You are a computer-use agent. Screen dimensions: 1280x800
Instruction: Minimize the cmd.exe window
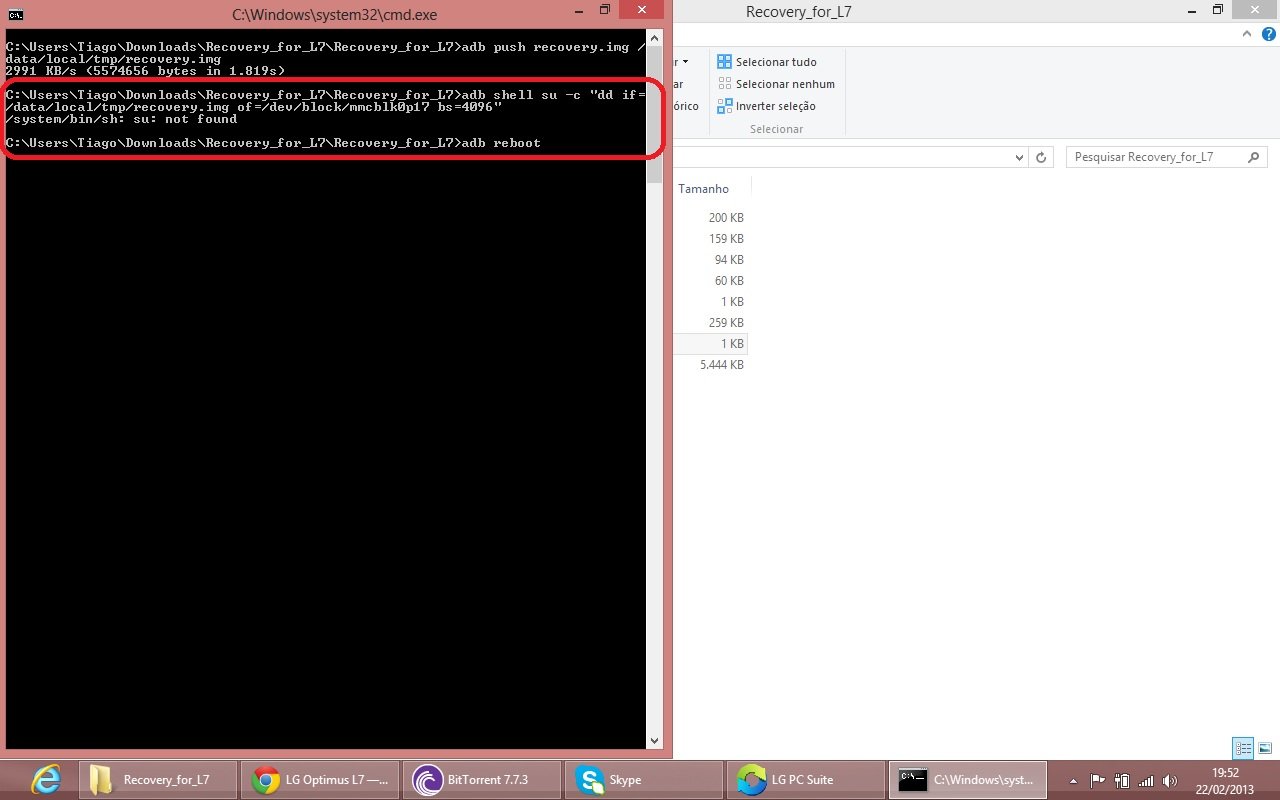(579, 10)
